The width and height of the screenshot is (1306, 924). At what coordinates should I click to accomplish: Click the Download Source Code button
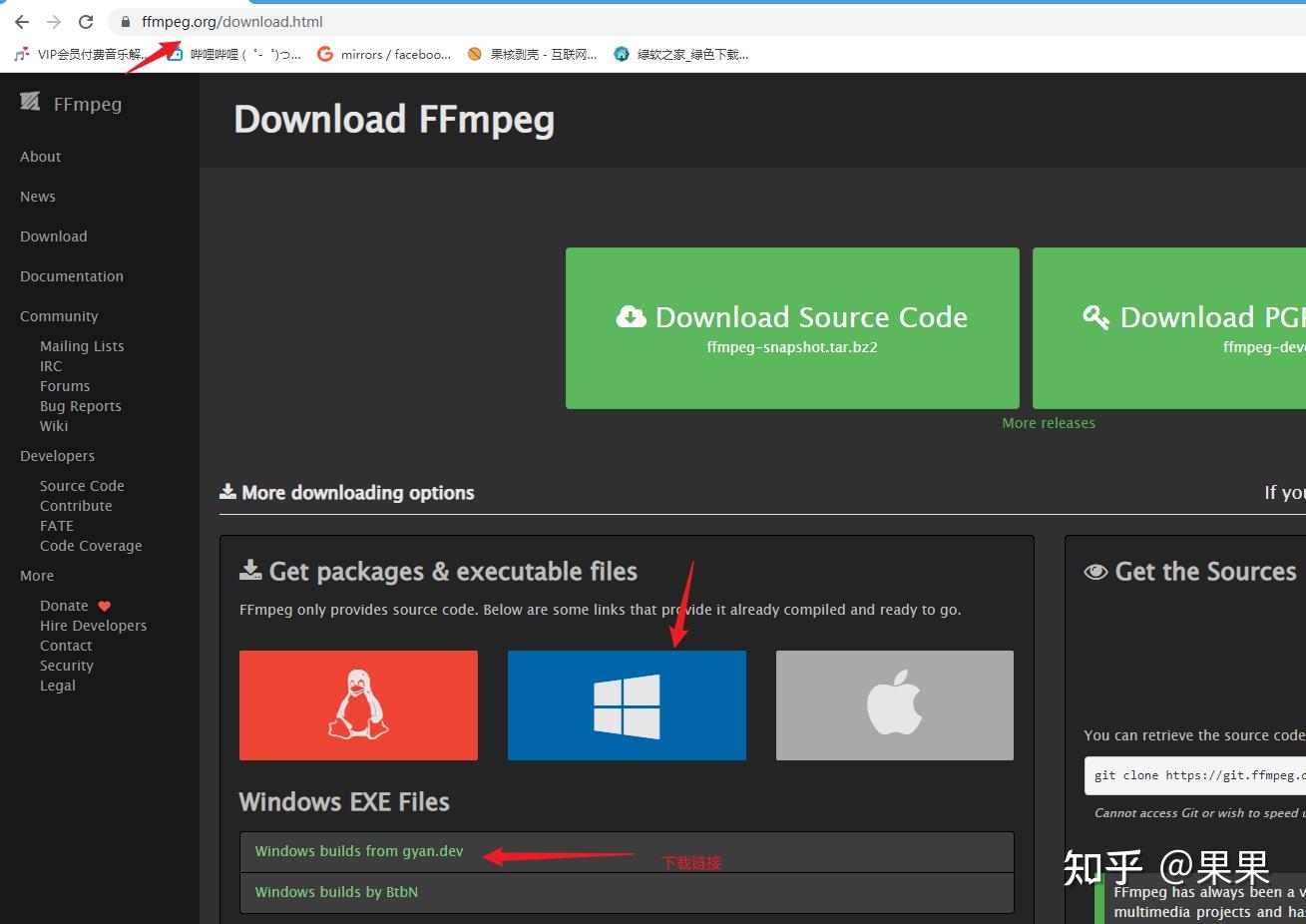point(792,328)
